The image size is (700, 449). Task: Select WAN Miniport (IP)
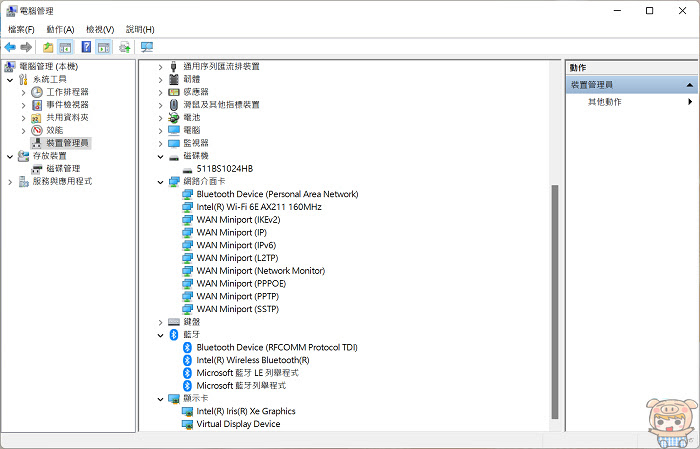(x=232, y=233)
